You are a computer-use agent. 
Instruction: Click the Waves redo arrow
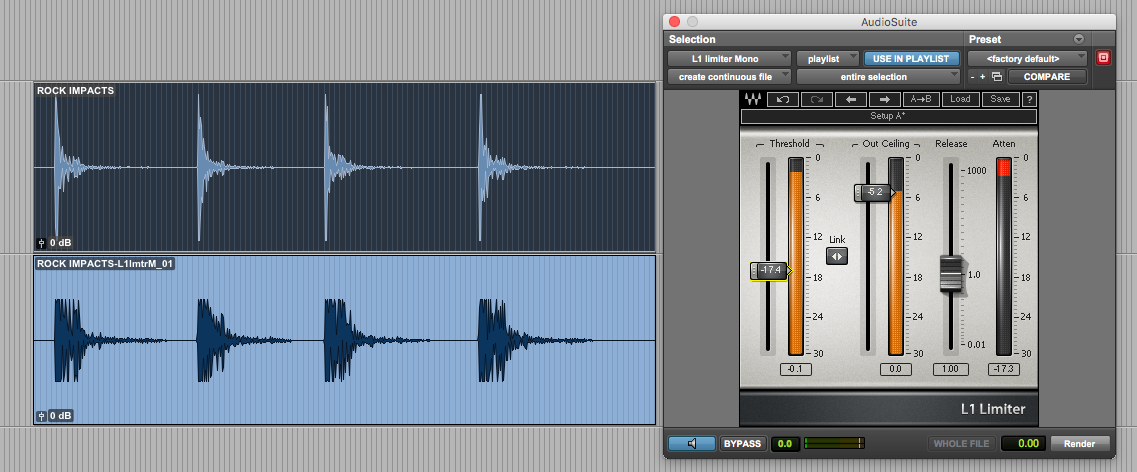click(x=816, y=99)
